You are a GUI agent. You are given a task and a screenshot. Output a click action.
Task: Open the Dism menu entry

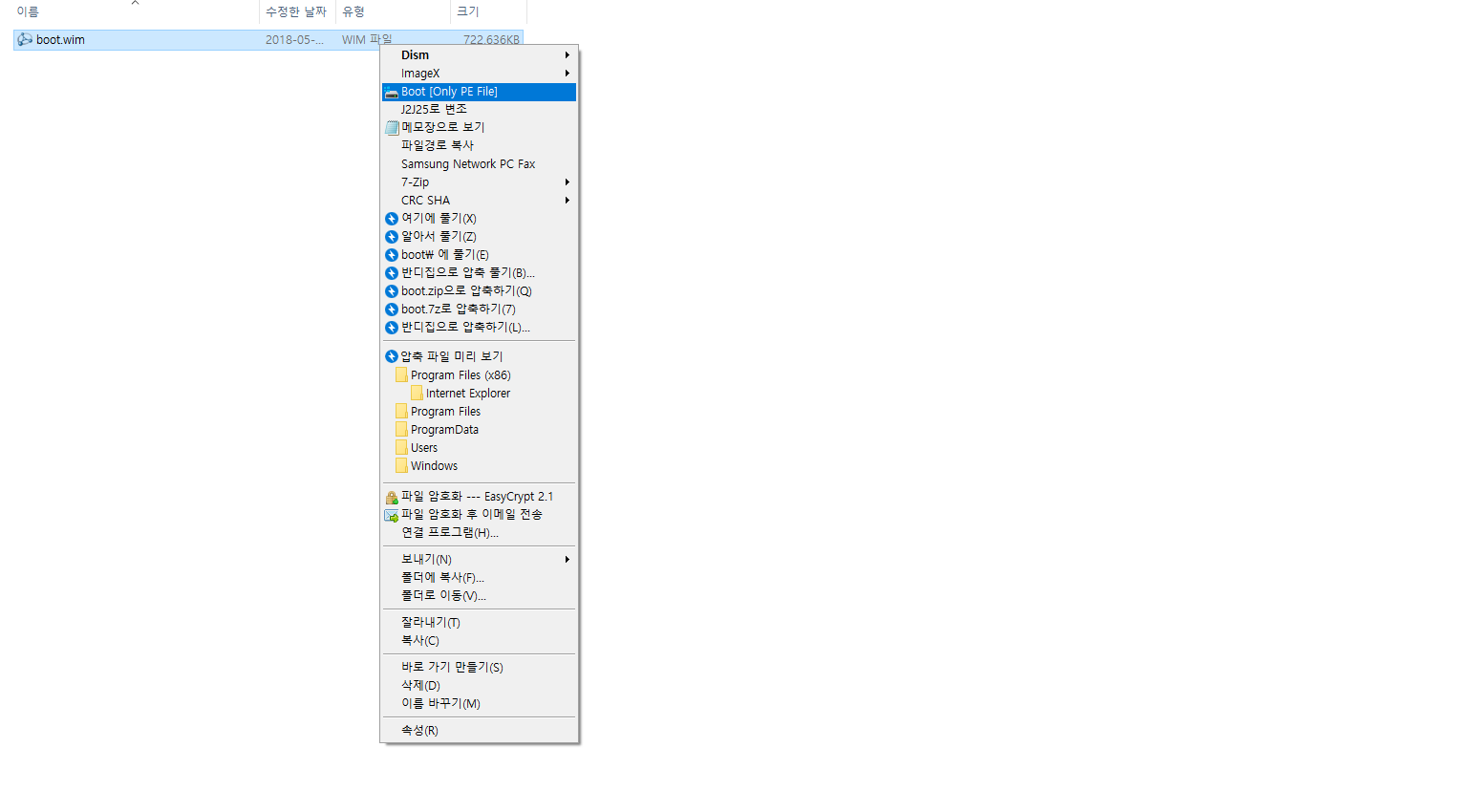[479, 55]
